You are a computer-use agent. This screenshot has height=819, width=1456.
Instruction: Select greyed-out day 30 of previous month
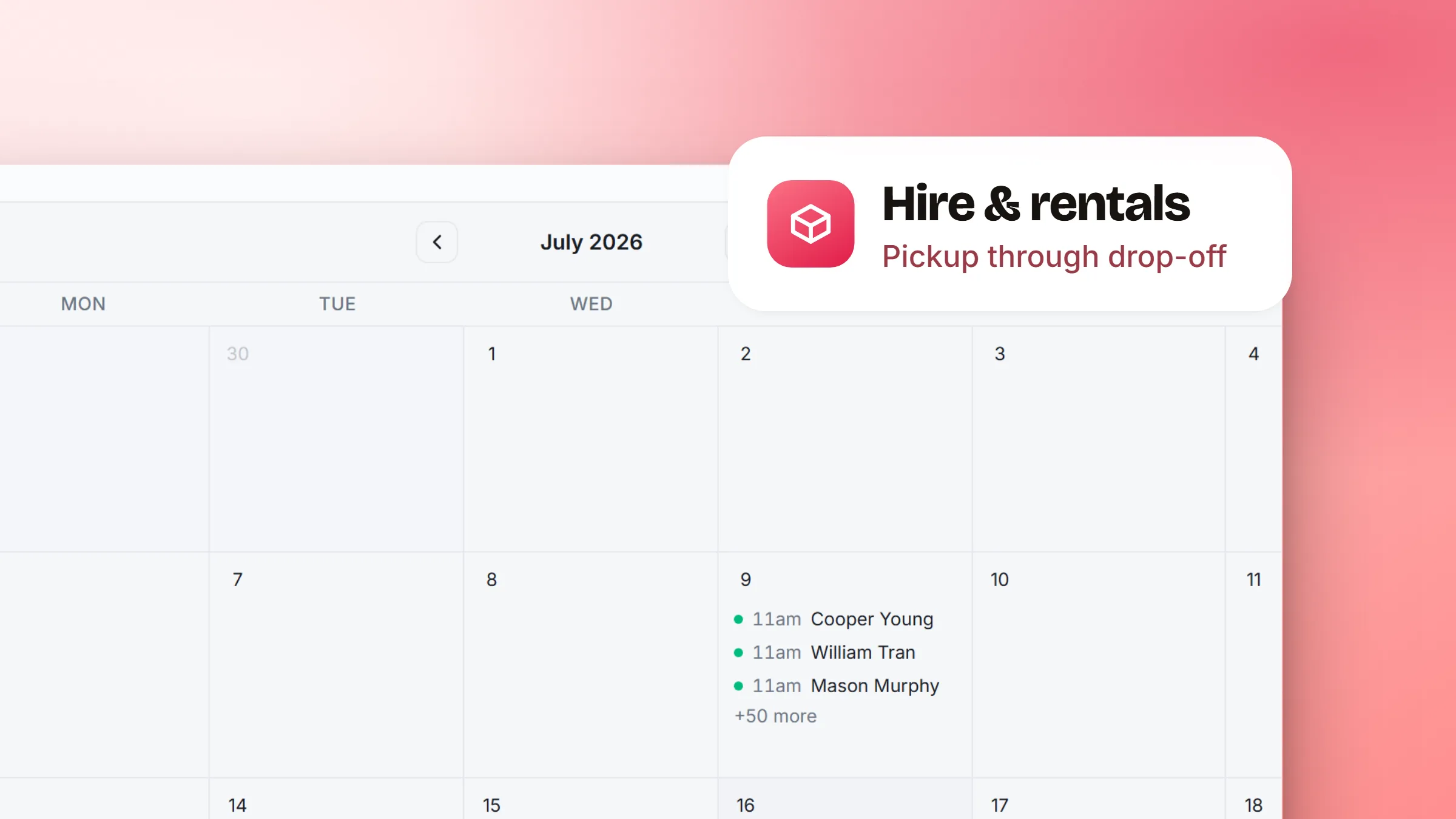238,354
